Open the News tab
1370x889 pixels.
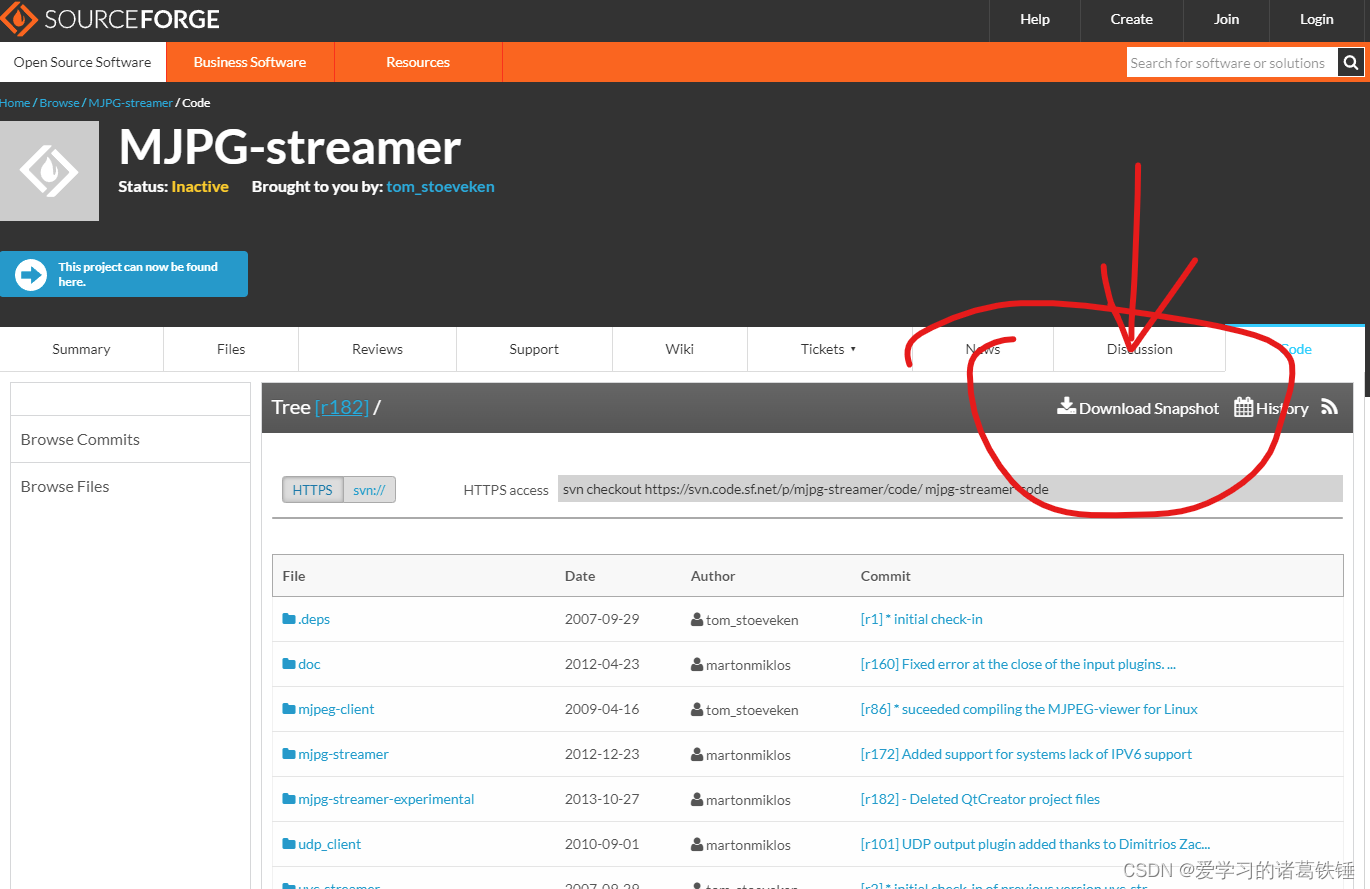click(983, 349)
